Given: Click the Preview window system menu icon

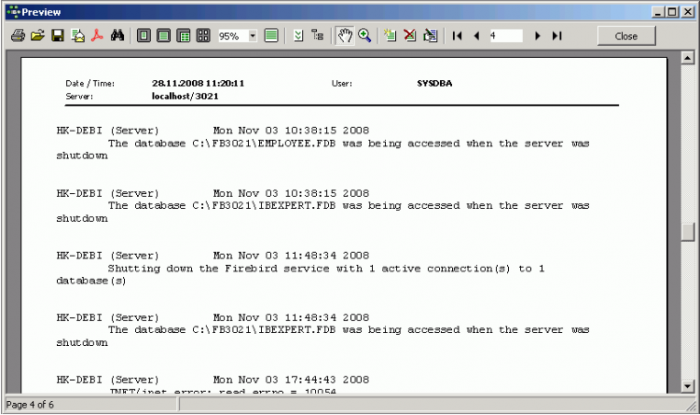Looking at the screenshot, I should [13, 12].
